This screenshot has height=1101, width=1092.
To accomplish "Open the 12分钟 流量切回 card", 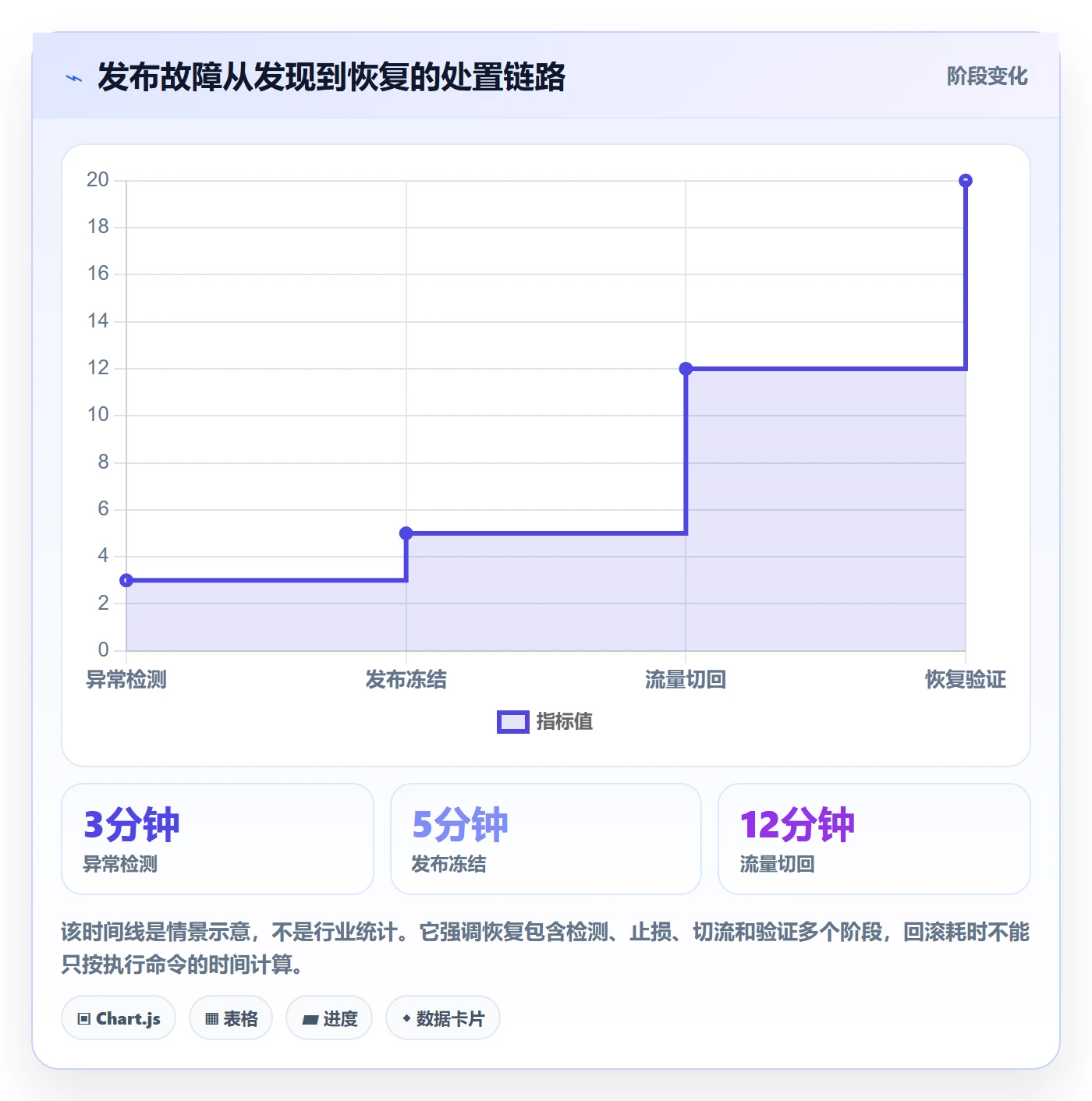I will tap(874, 839).
